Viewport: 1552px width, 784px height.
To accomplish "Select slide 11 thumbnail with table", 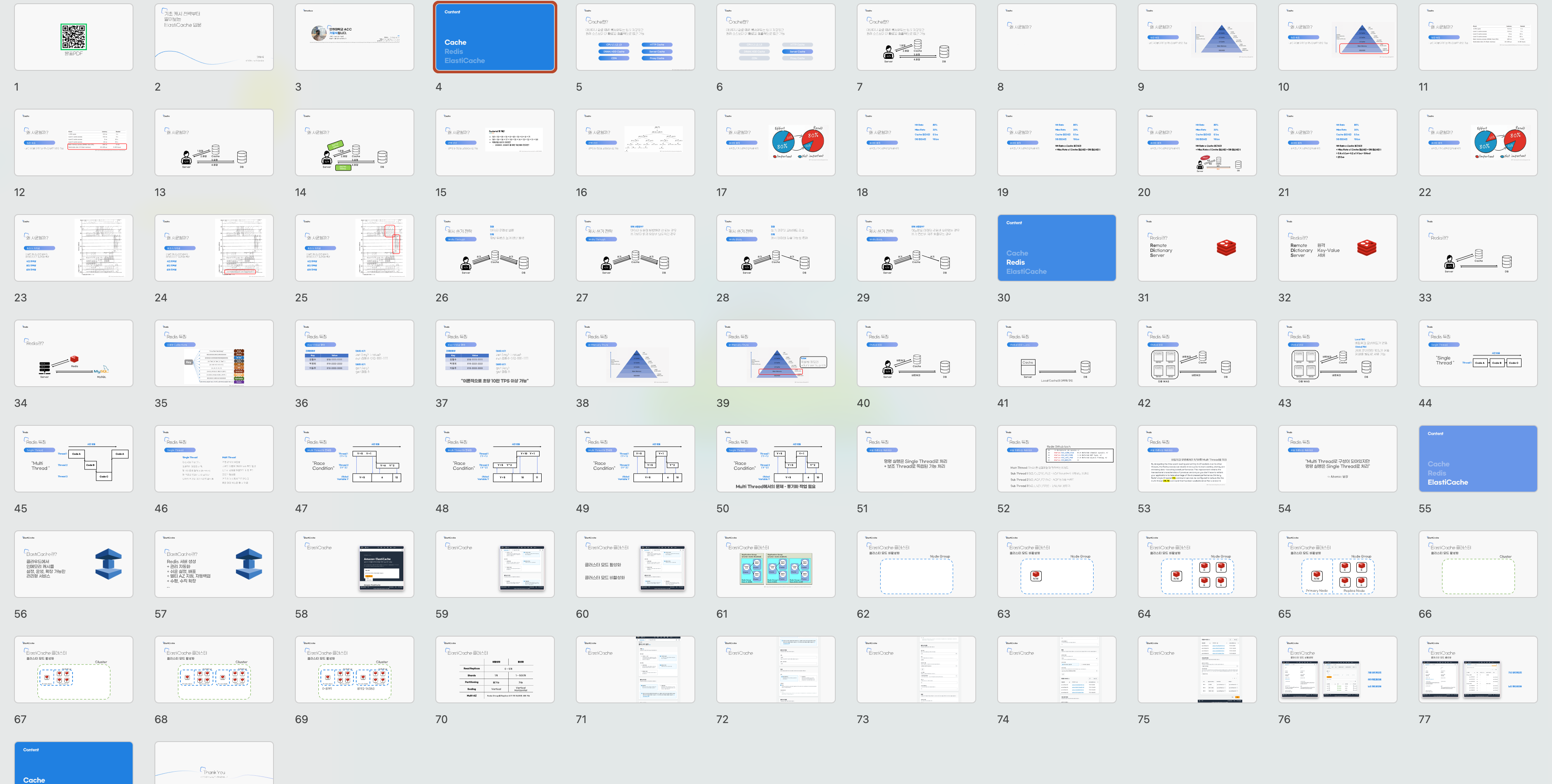I will pos(1478,37).
